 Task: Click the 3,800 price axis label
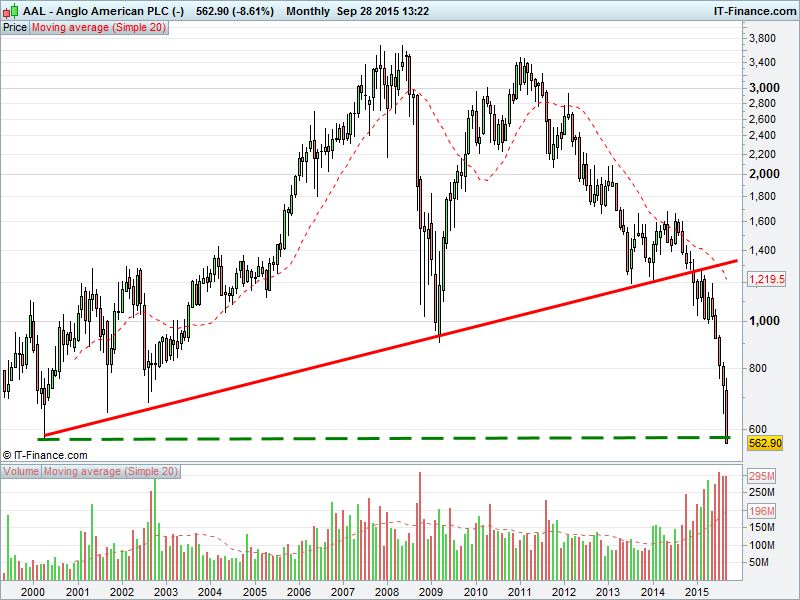pyautogui.click(x=762, y=38)
